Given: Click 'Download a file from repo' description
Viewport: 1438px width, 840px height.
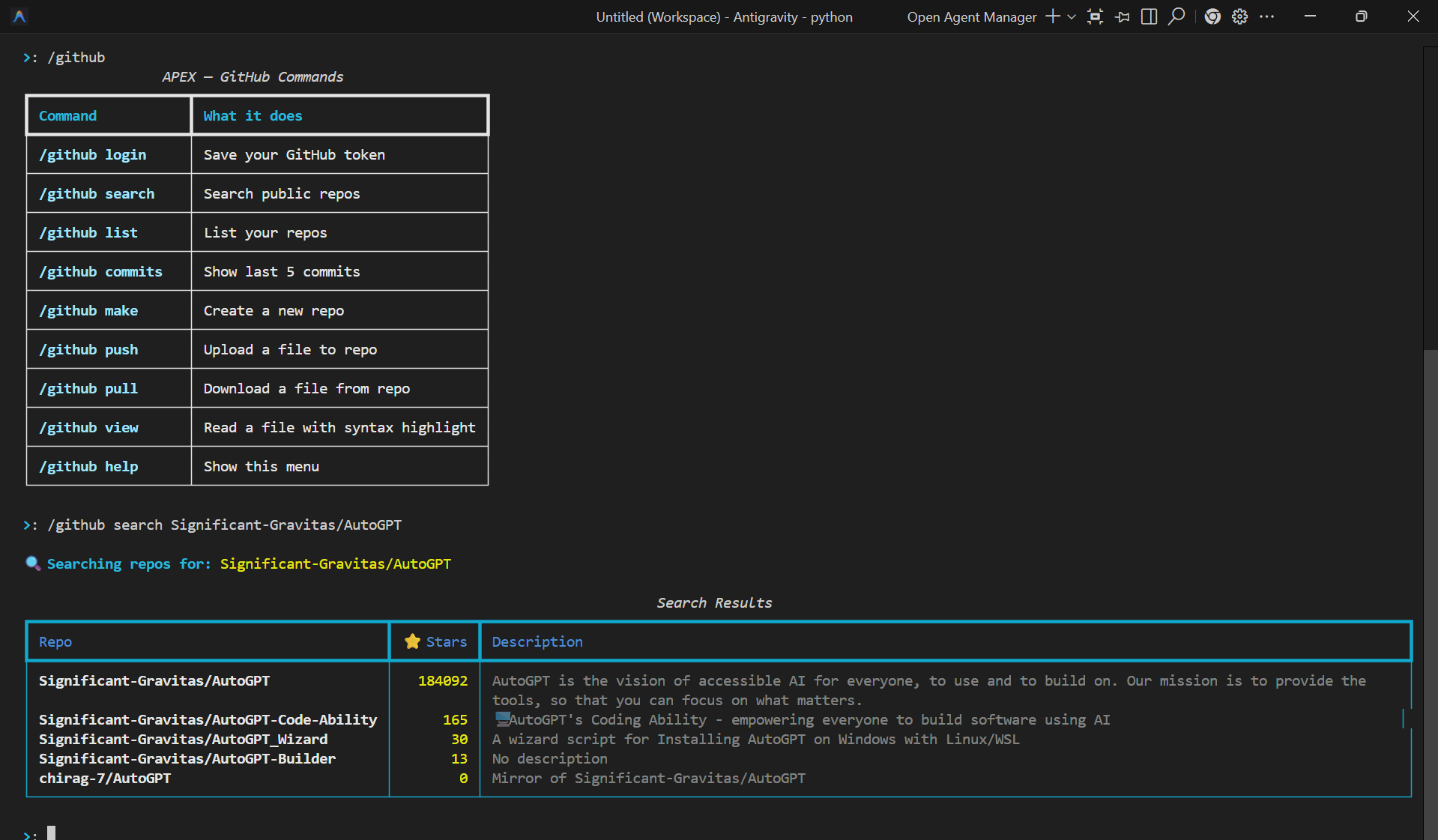Looking at the screenshot, I should click(306, 388).
